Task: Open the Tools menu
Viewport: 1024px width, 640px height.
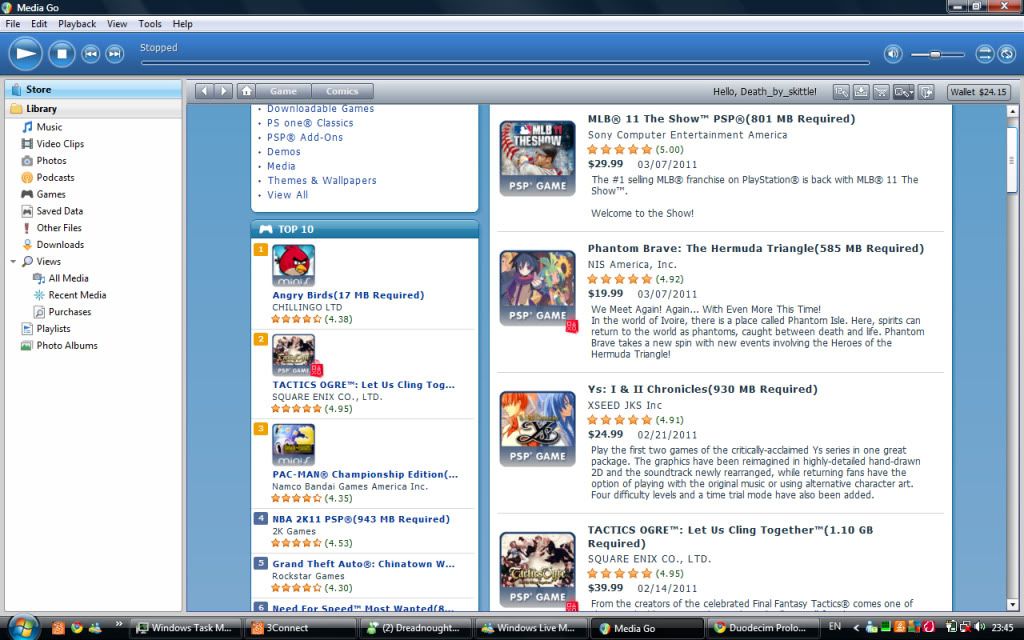Action: coord(150,24)
